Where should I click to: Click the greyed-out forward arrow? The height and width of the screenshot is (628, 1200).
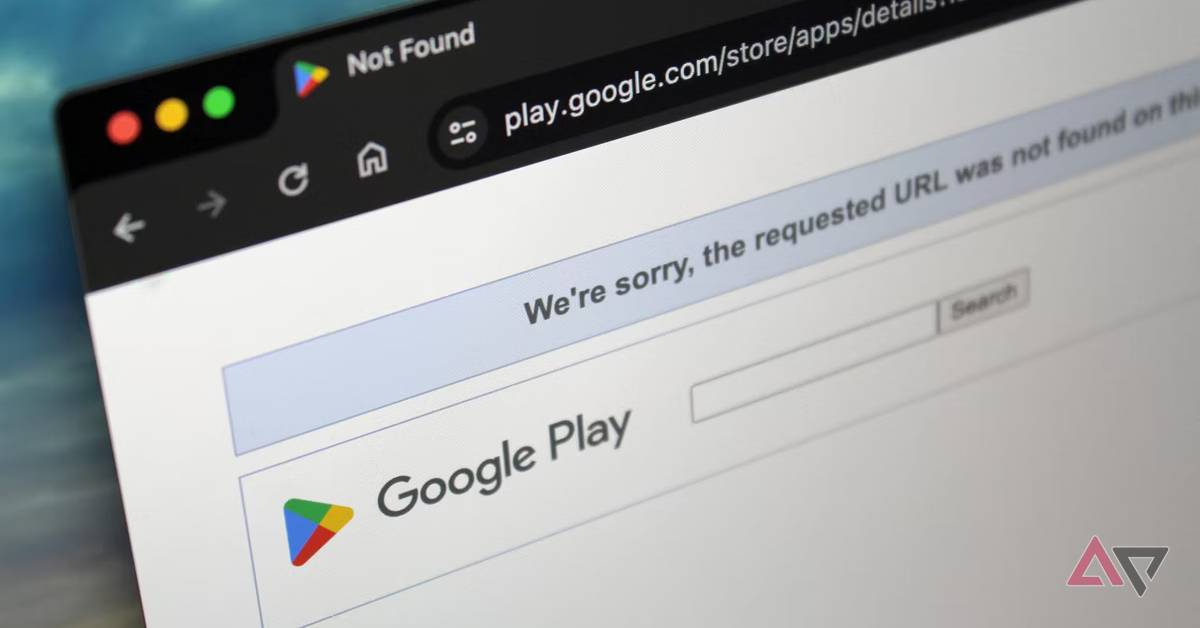tap(211, 205)
